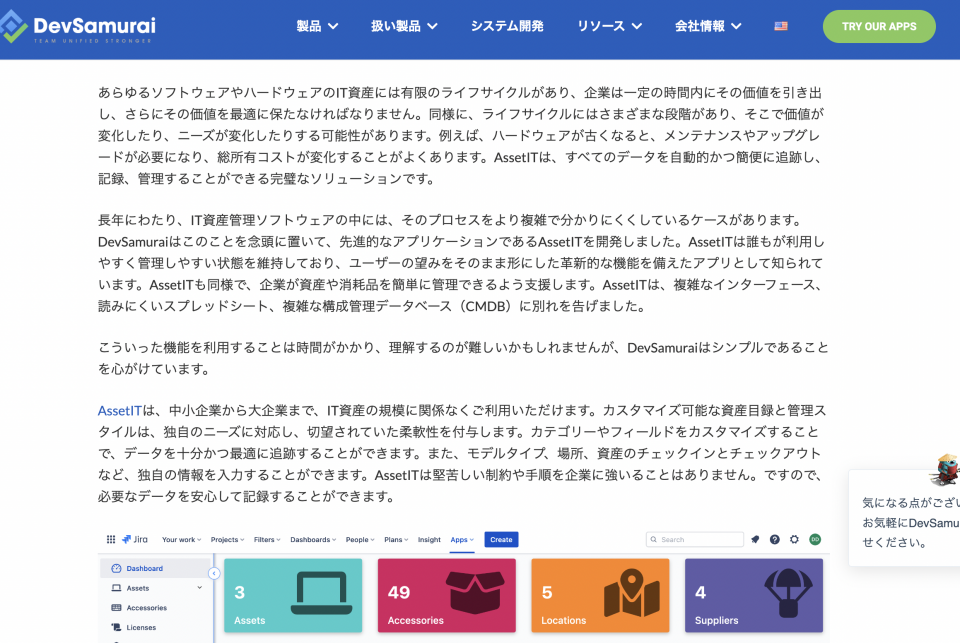Click the DevSamurai logo

coord(77,28)
